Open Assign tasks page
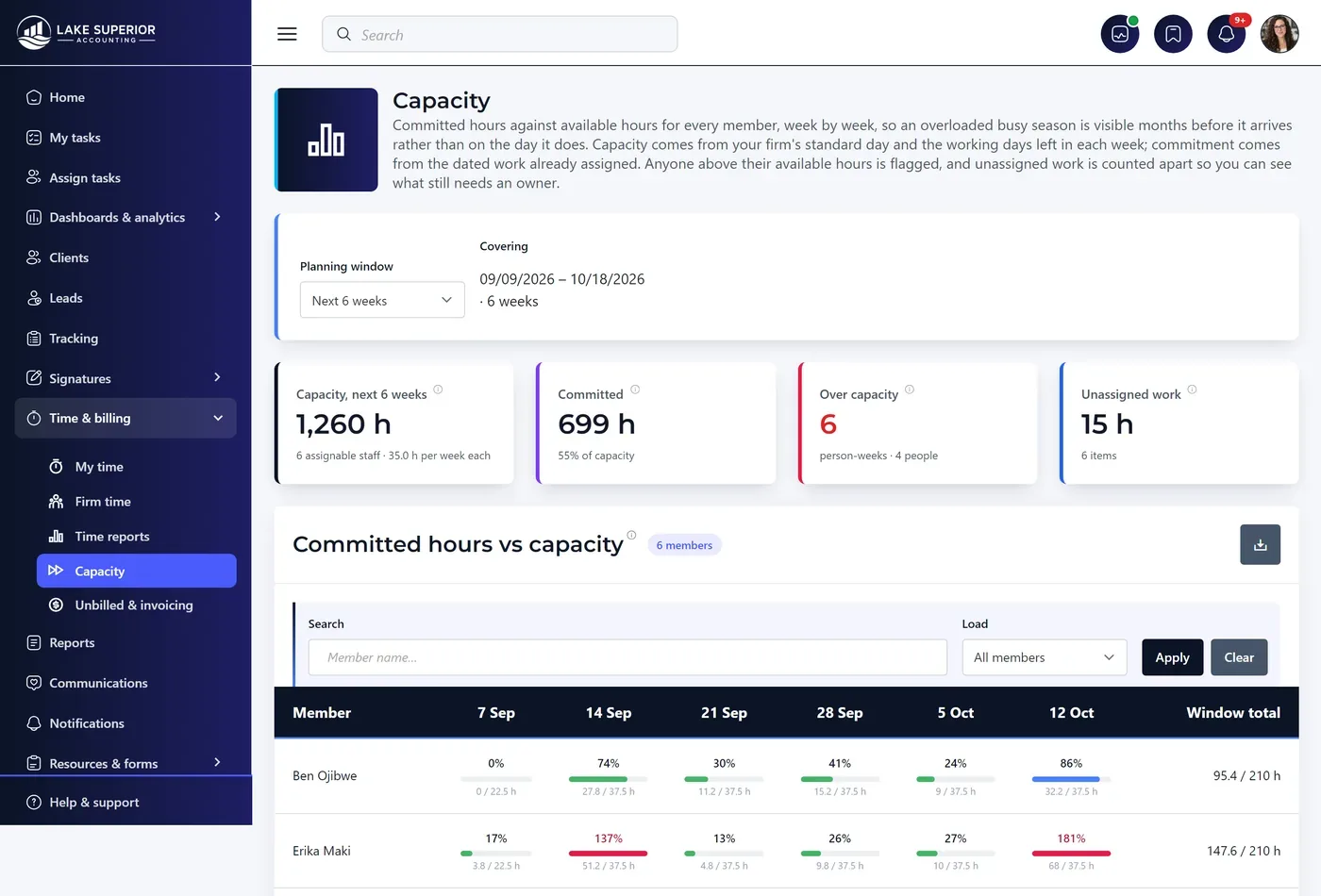 click(x=125, y=177)
